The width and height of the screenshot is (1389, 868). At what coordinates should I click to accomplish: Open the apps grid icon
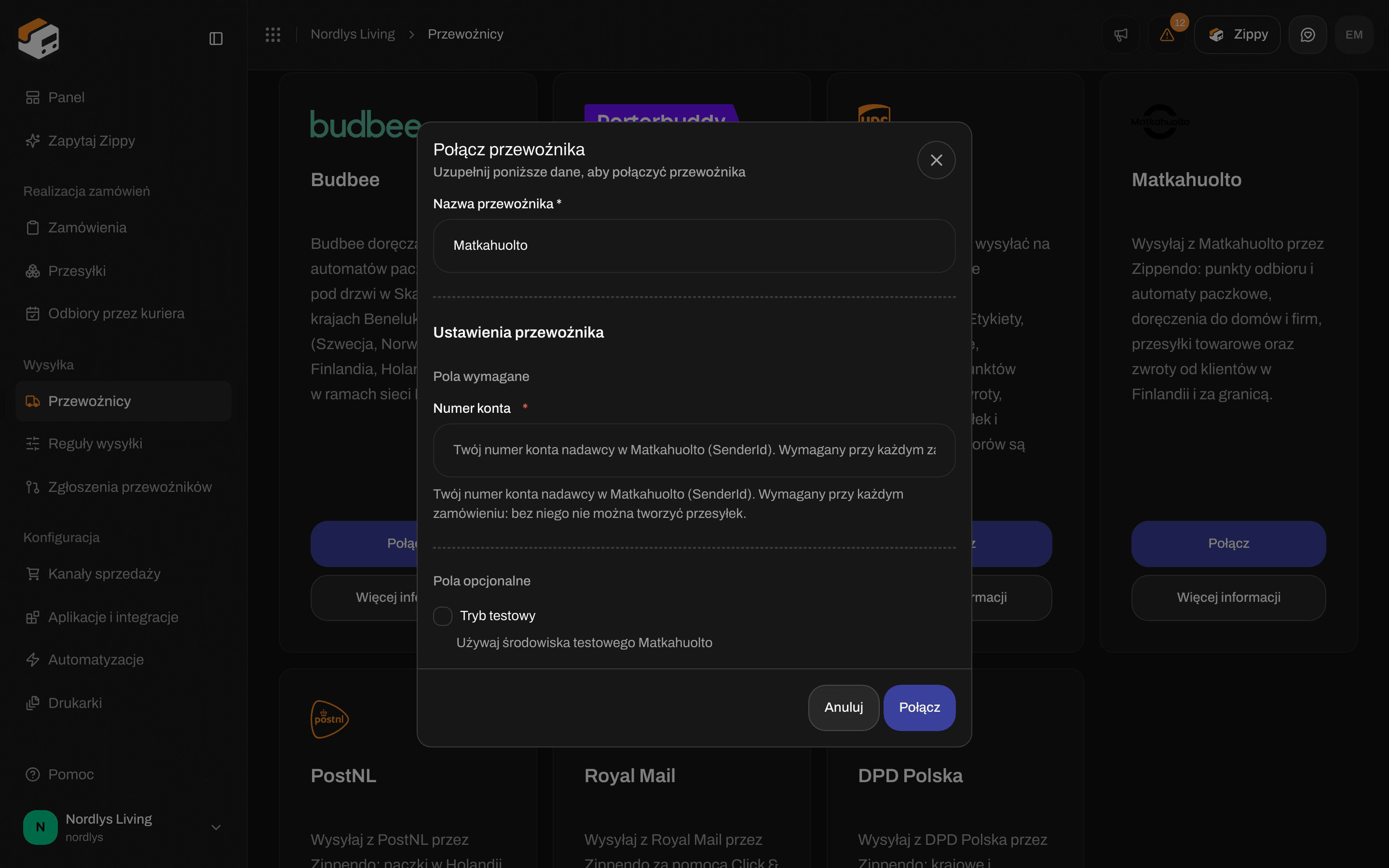(x=272, y=34)
